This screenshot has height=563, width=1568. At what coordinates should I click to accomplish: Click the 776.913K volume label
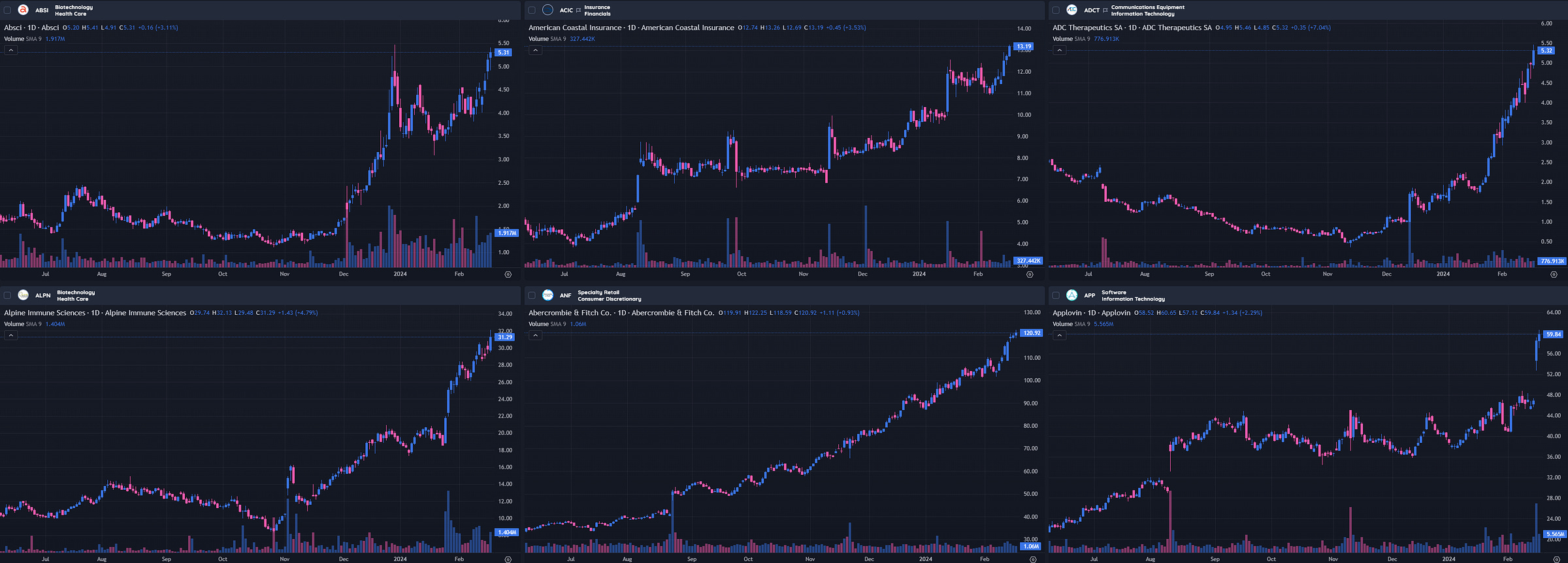pyautogui.click(x=1552, y=261)
